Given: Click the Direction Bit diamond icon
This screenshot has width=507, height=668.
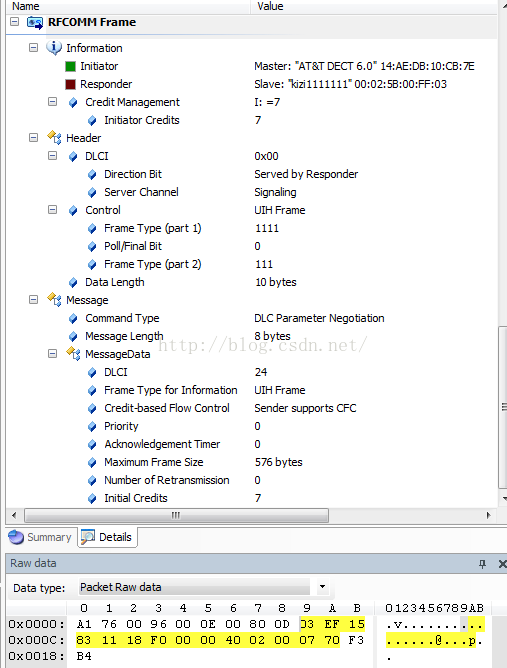Looking at the screenshot, I should pyautogui.click(x=92, y=175).
